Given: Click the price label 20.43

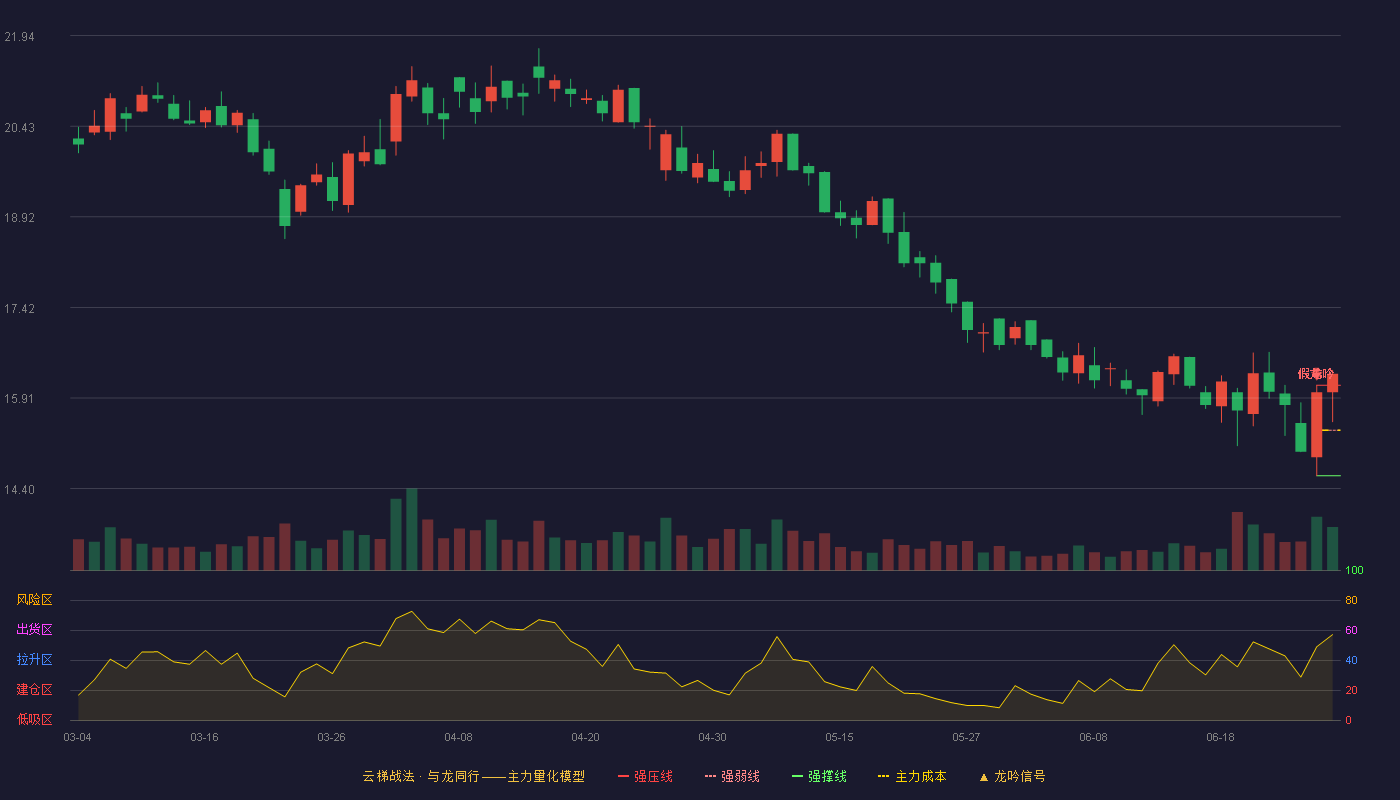Looking at the screenshot, I should click(x=19, y=128).
